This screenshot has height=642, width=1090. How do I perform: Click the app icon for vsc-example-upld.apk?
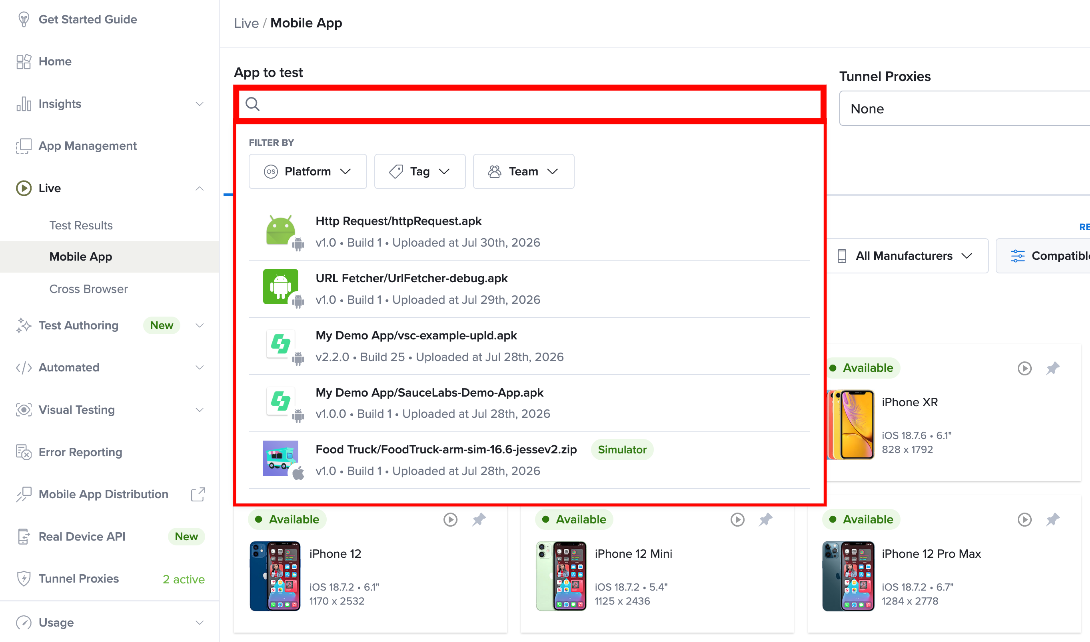(281, 345)
